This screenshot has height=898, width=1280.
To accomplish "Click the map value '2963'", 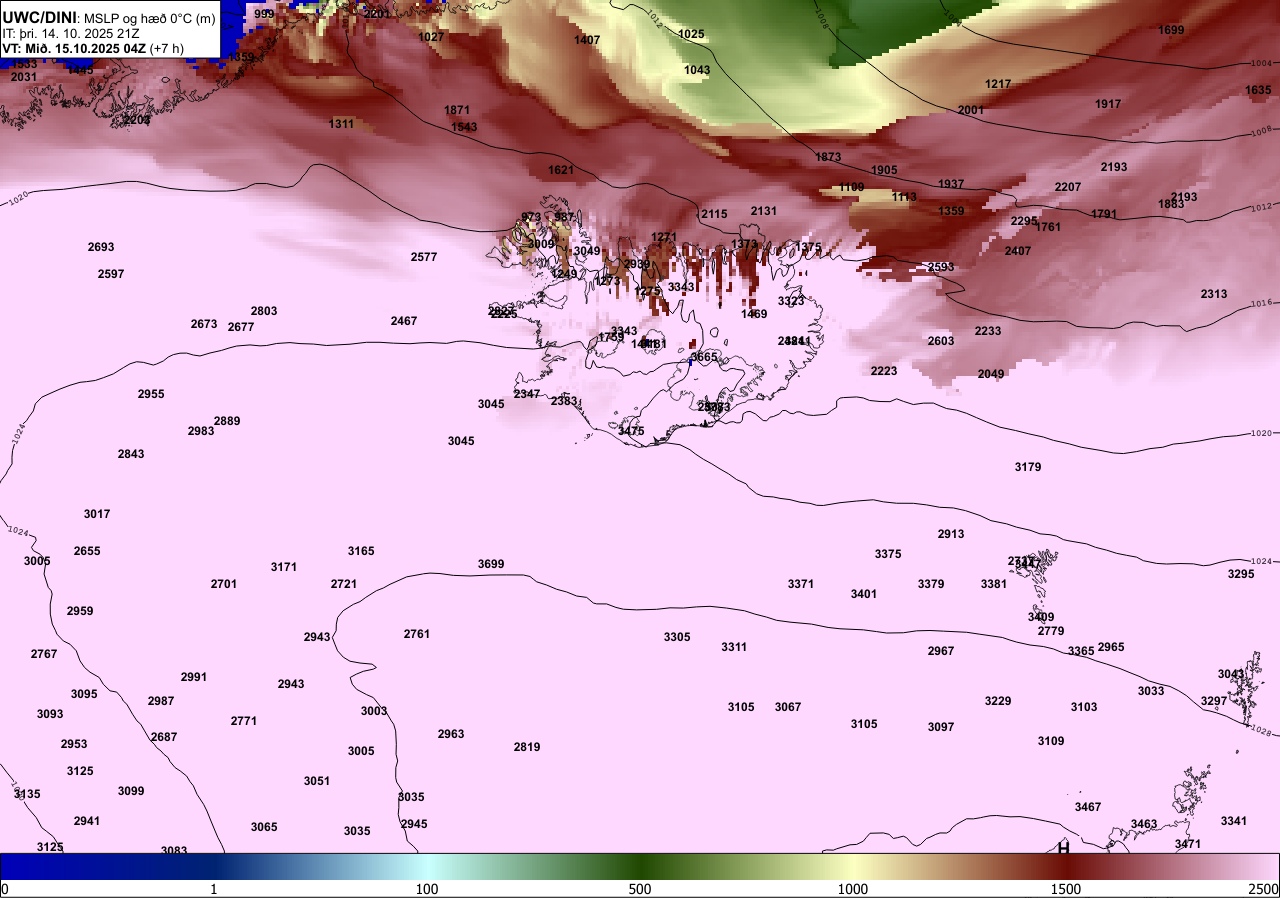I will click(x=451, y=734).
